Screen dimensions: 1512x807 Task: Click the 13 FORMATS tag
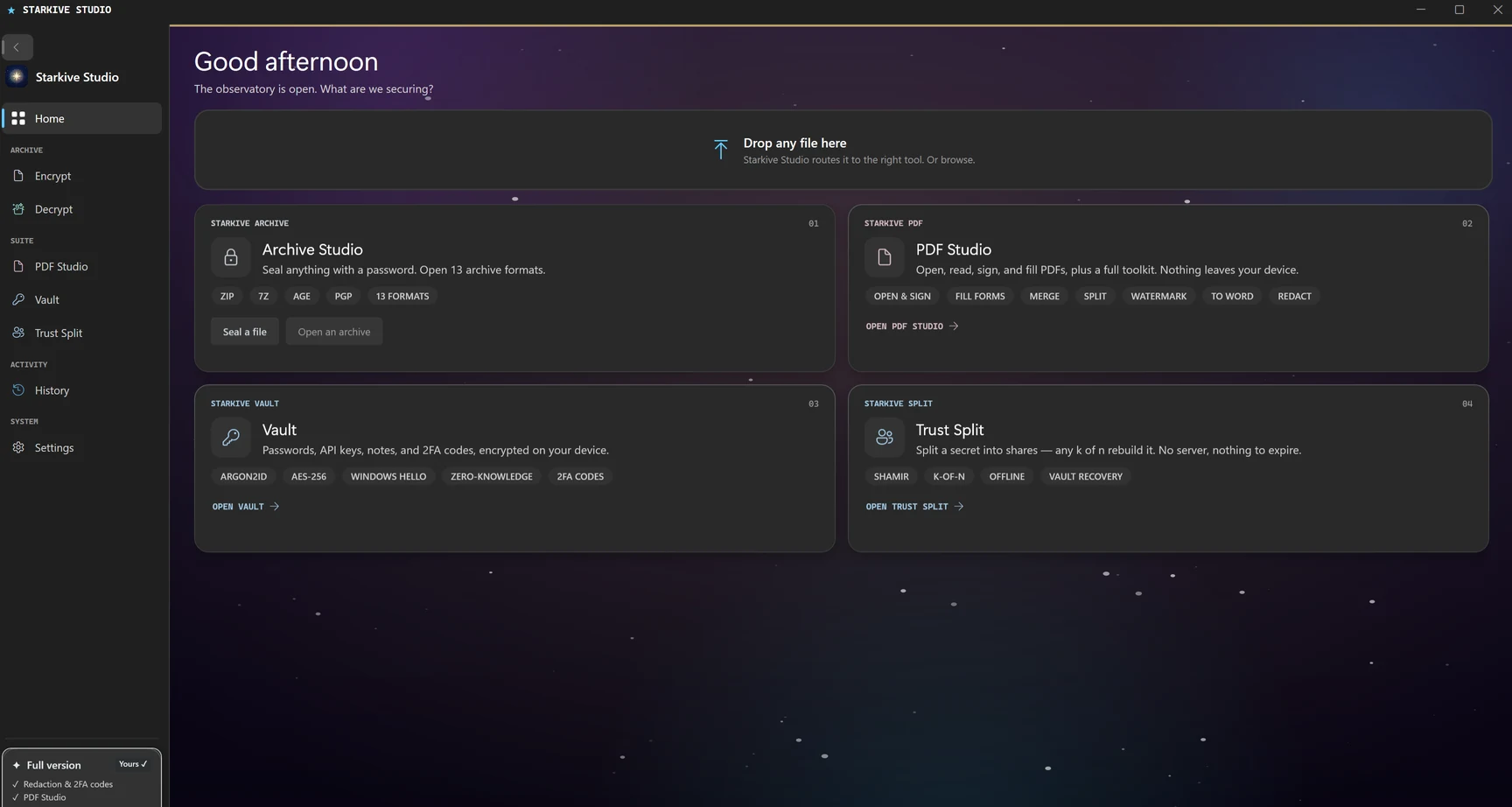402,296
